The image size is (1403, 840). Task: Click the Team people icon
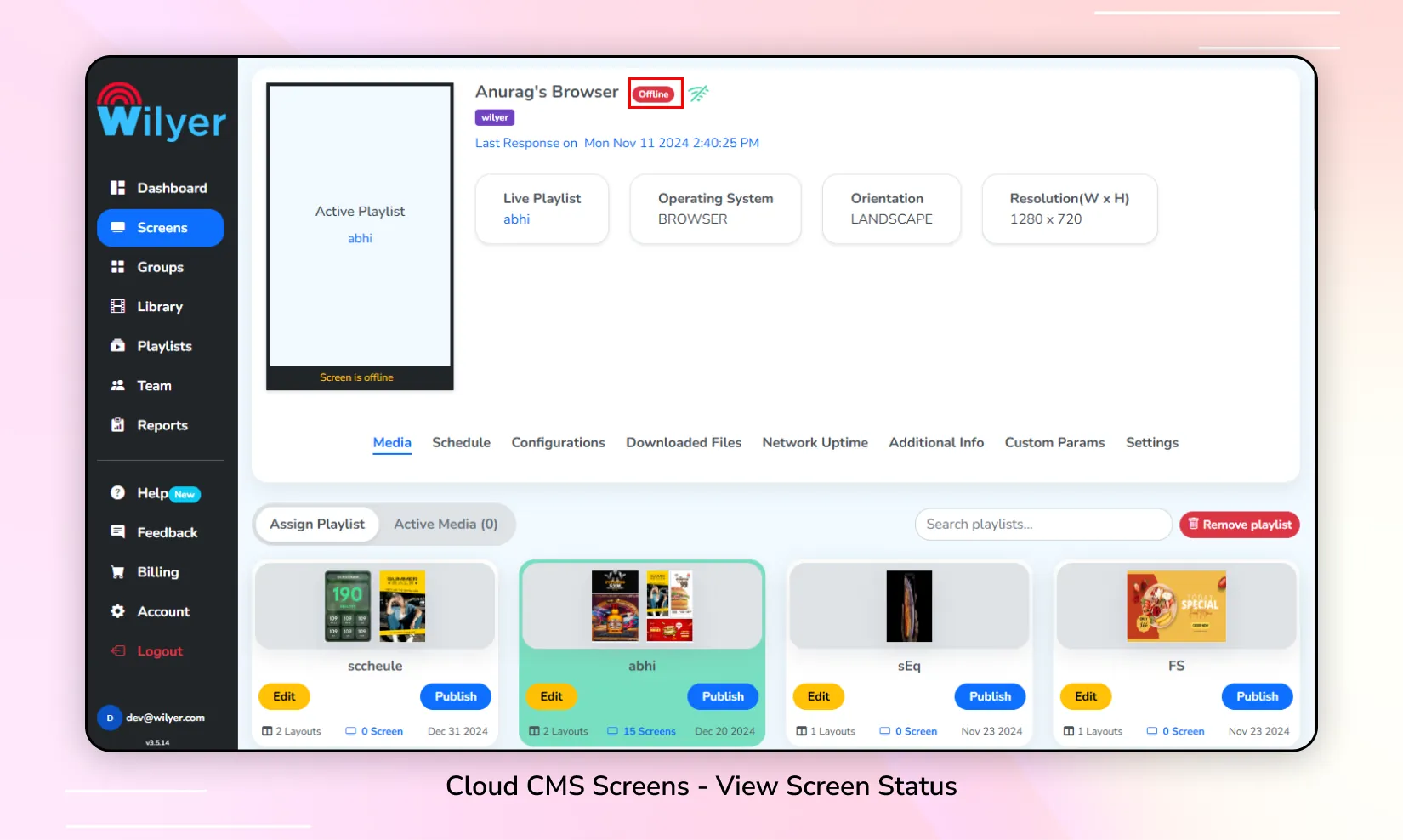coord(117,385)
